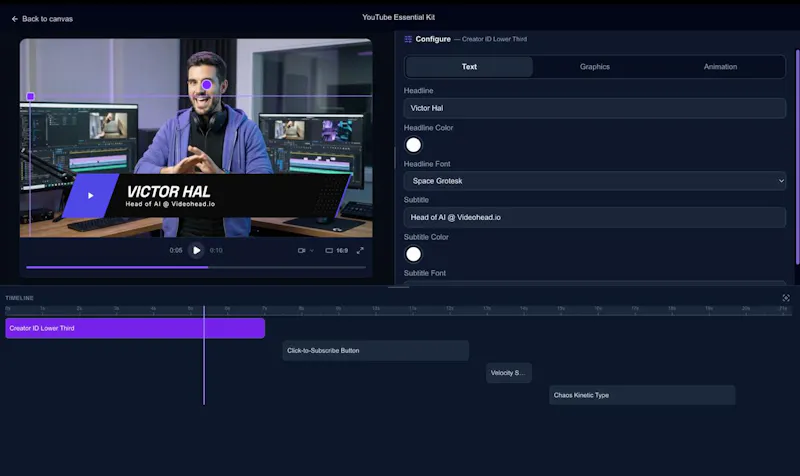This screenshot has height=476, width=800.
Task: Click the Back to canvas arrow icon
Action: [14, 19]
